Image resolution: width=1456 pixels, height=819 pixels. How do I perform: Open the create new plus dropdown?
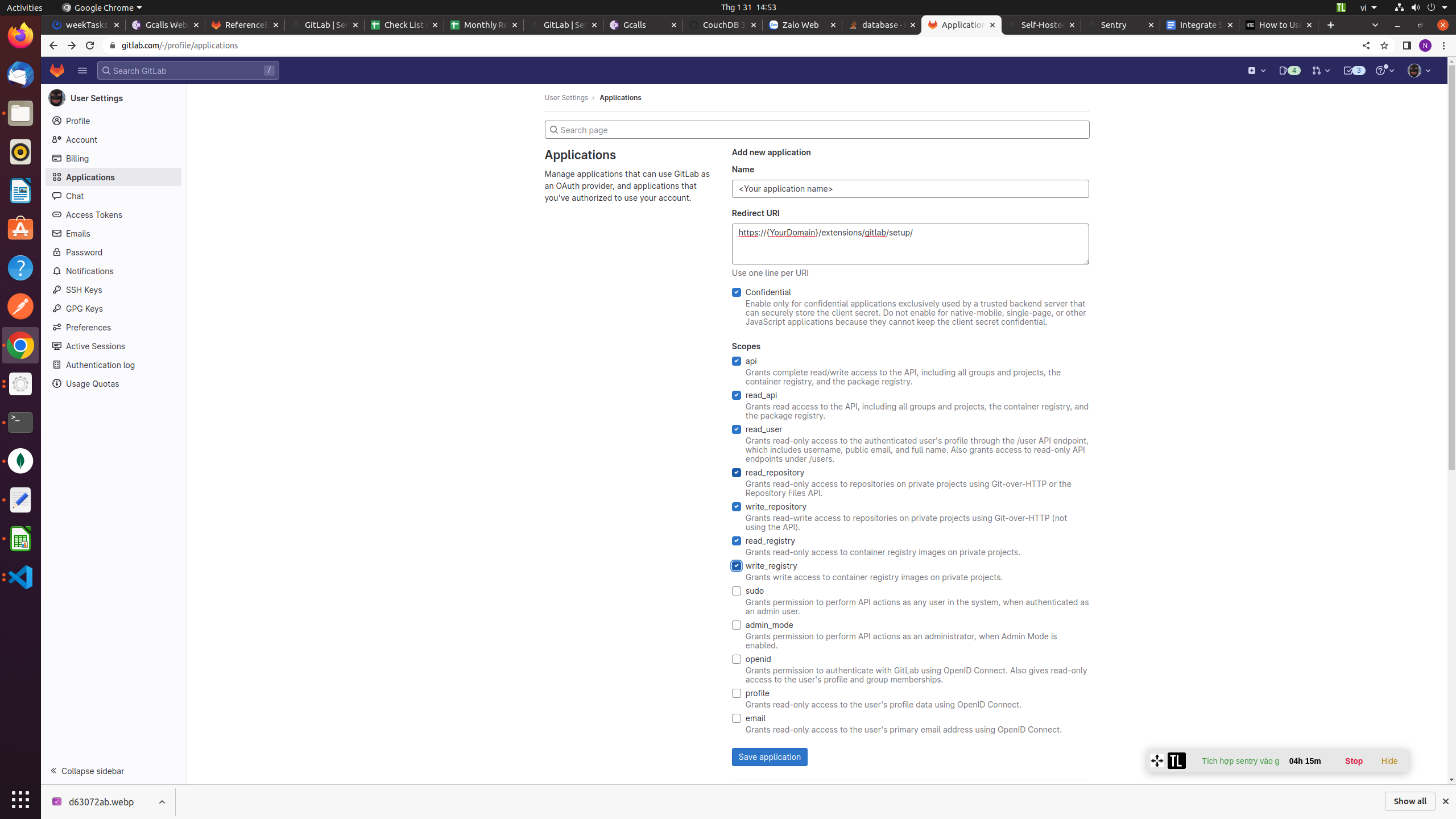coord(1256,71)
